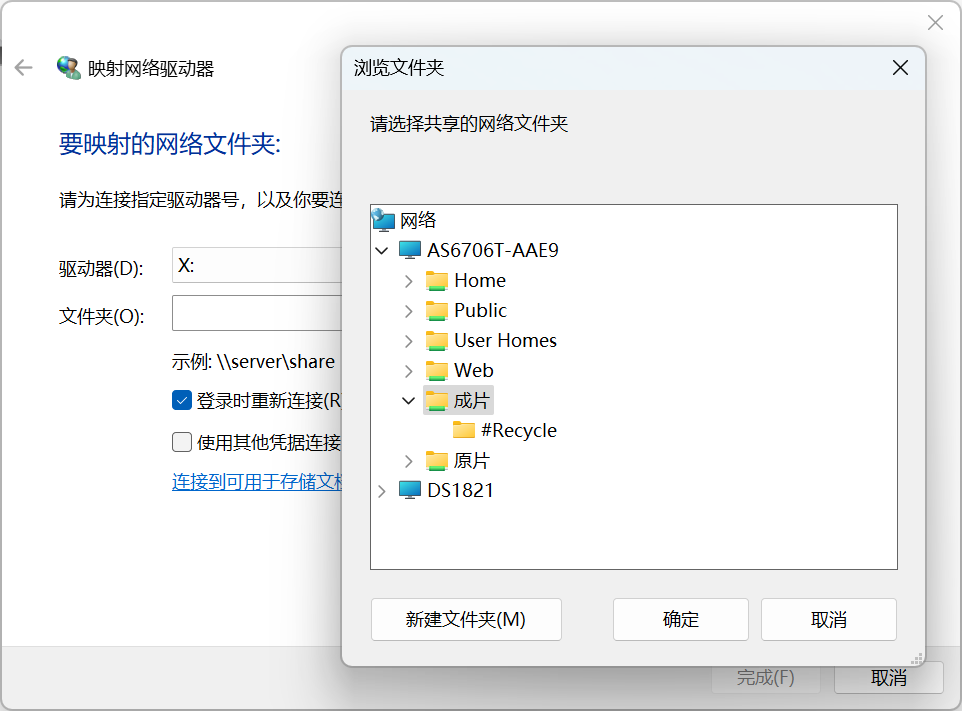Click the DS1821 computer icon
Viewport: 962px width, 711px height.
(x=410, y=491)
